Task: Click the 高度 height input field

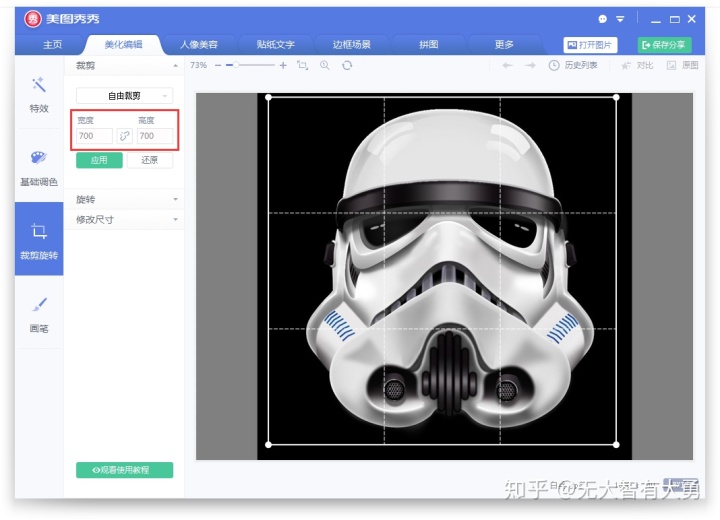Action: click(155, 136)
